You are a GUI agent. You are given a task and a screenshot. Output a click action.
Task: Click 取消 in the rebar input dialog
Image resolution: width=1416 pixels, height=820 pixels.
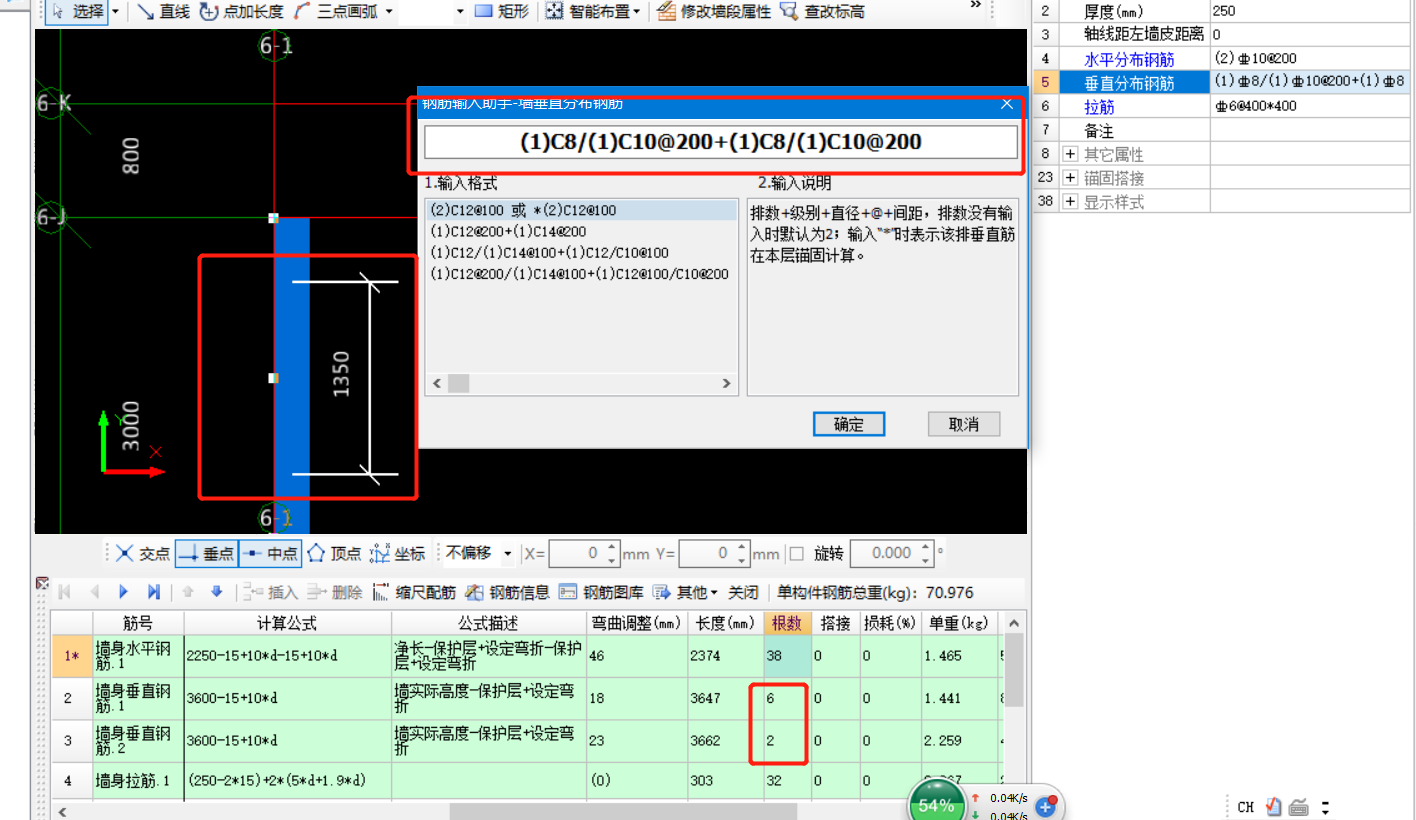tap(964, 424)
